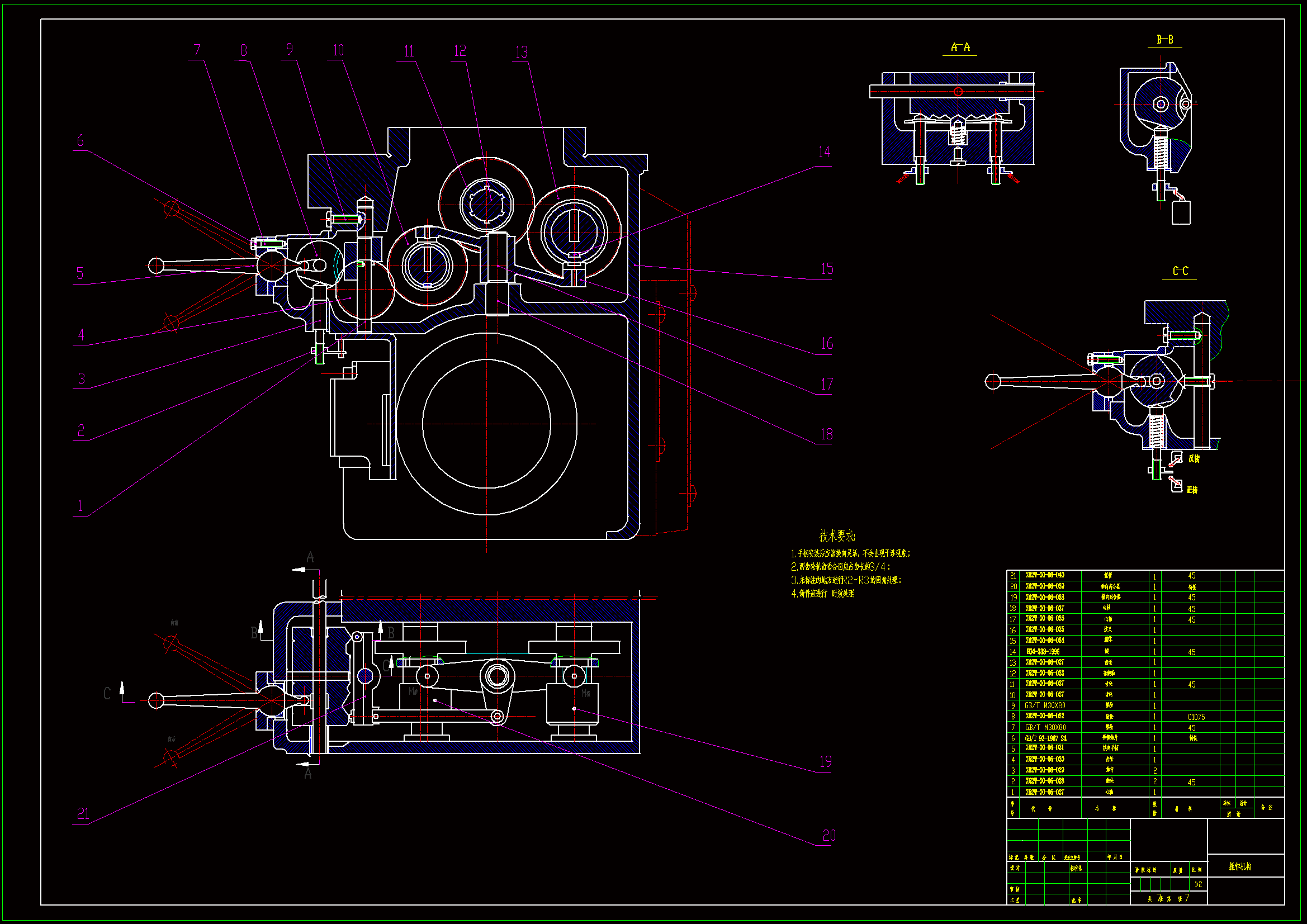The width and height of the screenshot is (1307, 924).
Task: Click magenta callout balloon number 1
Action: point(80,505)
